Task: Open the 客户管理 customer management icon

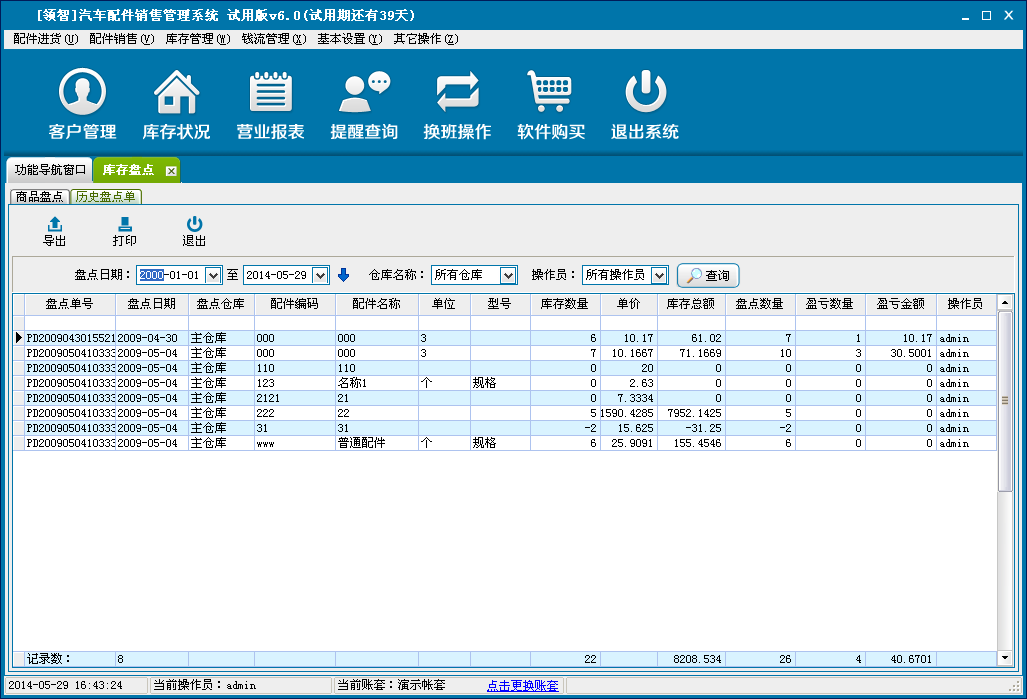Action: 82,94
